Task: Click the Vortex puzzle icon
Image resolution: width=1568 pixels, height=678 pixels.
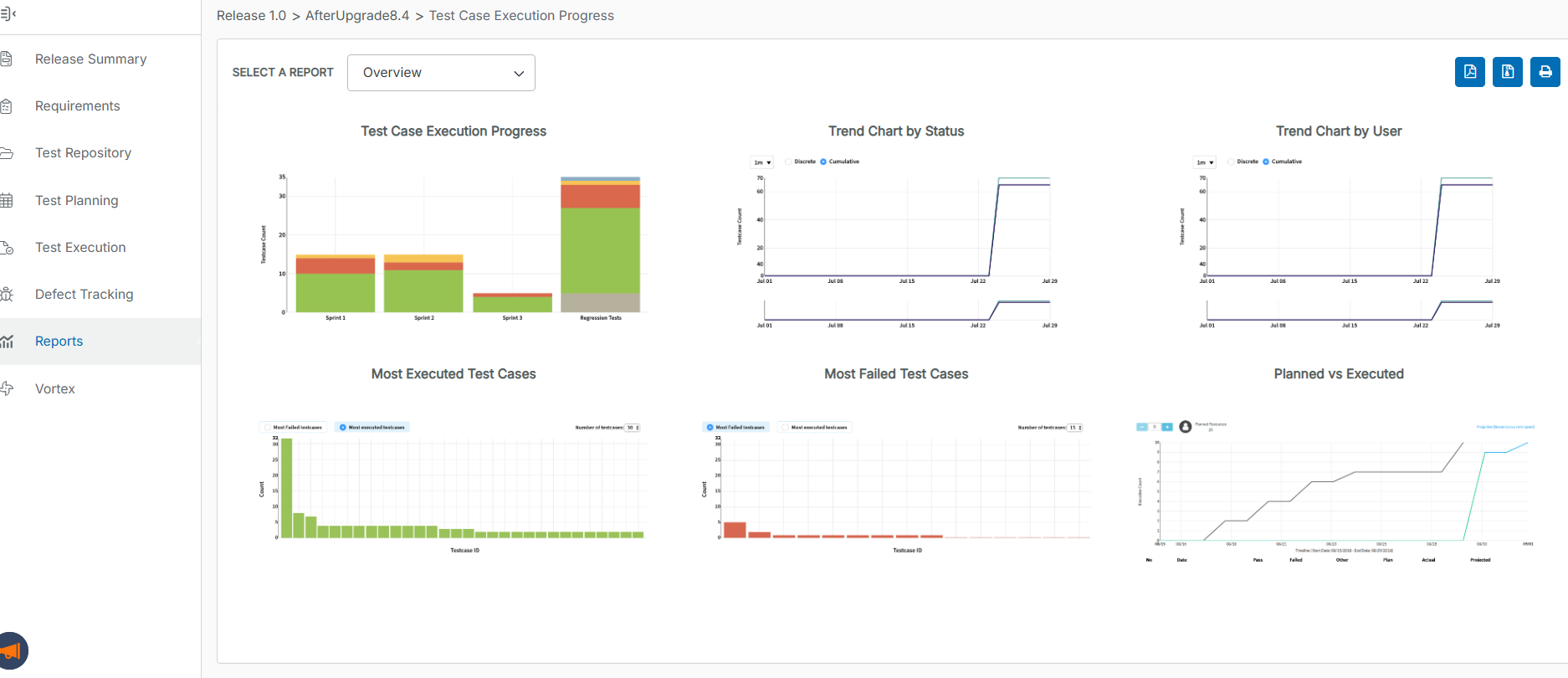Action: coord(7,388)
